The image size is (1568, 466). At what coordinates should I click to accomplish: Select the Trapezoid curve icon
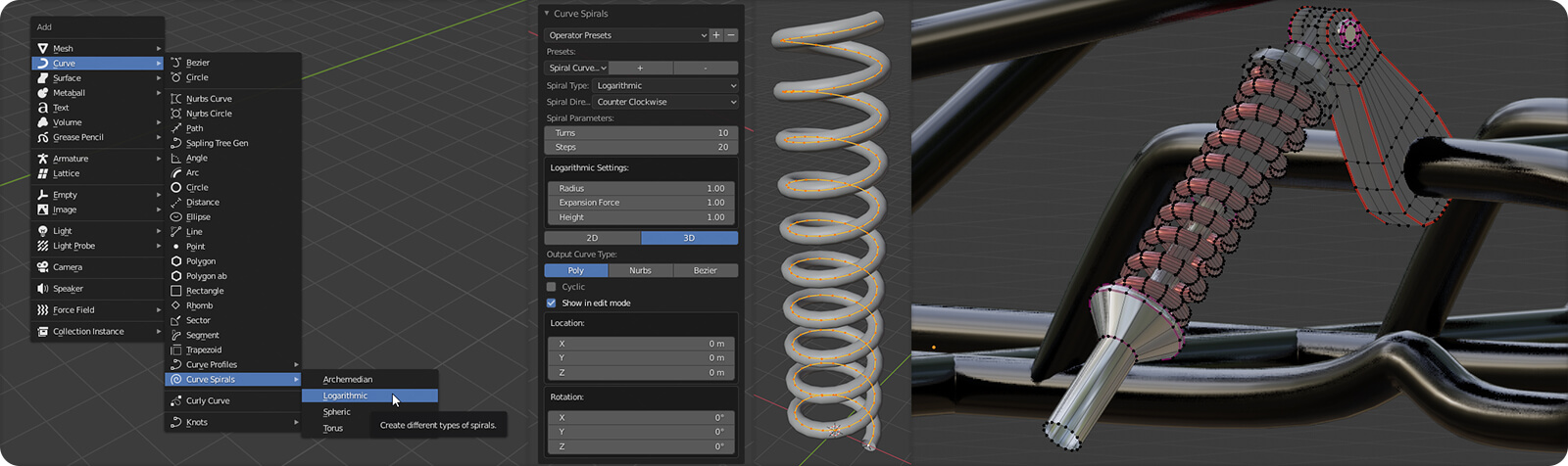point(176,349)
